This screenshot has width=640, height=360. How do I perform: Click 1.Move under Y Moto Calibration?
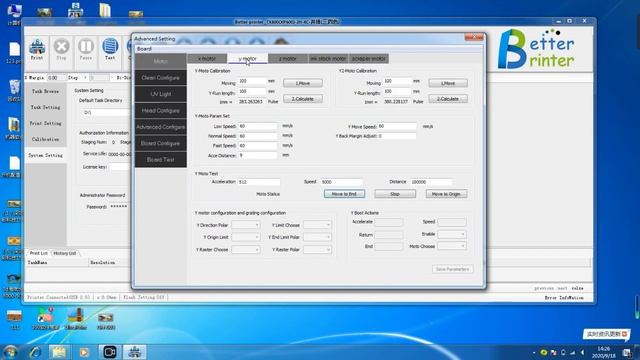303,83
